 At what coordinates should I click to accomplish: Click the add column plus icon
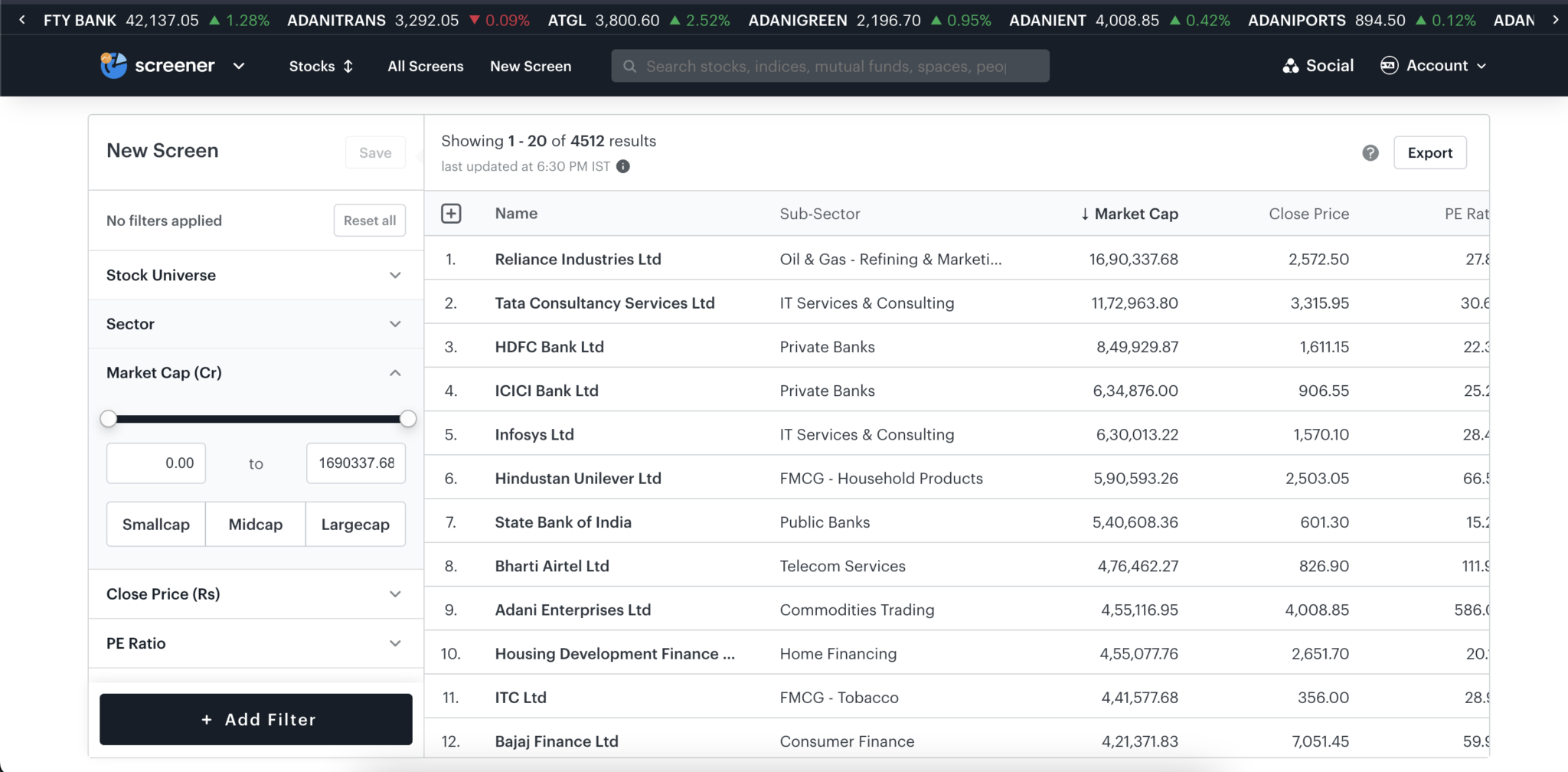click(451, 214)
